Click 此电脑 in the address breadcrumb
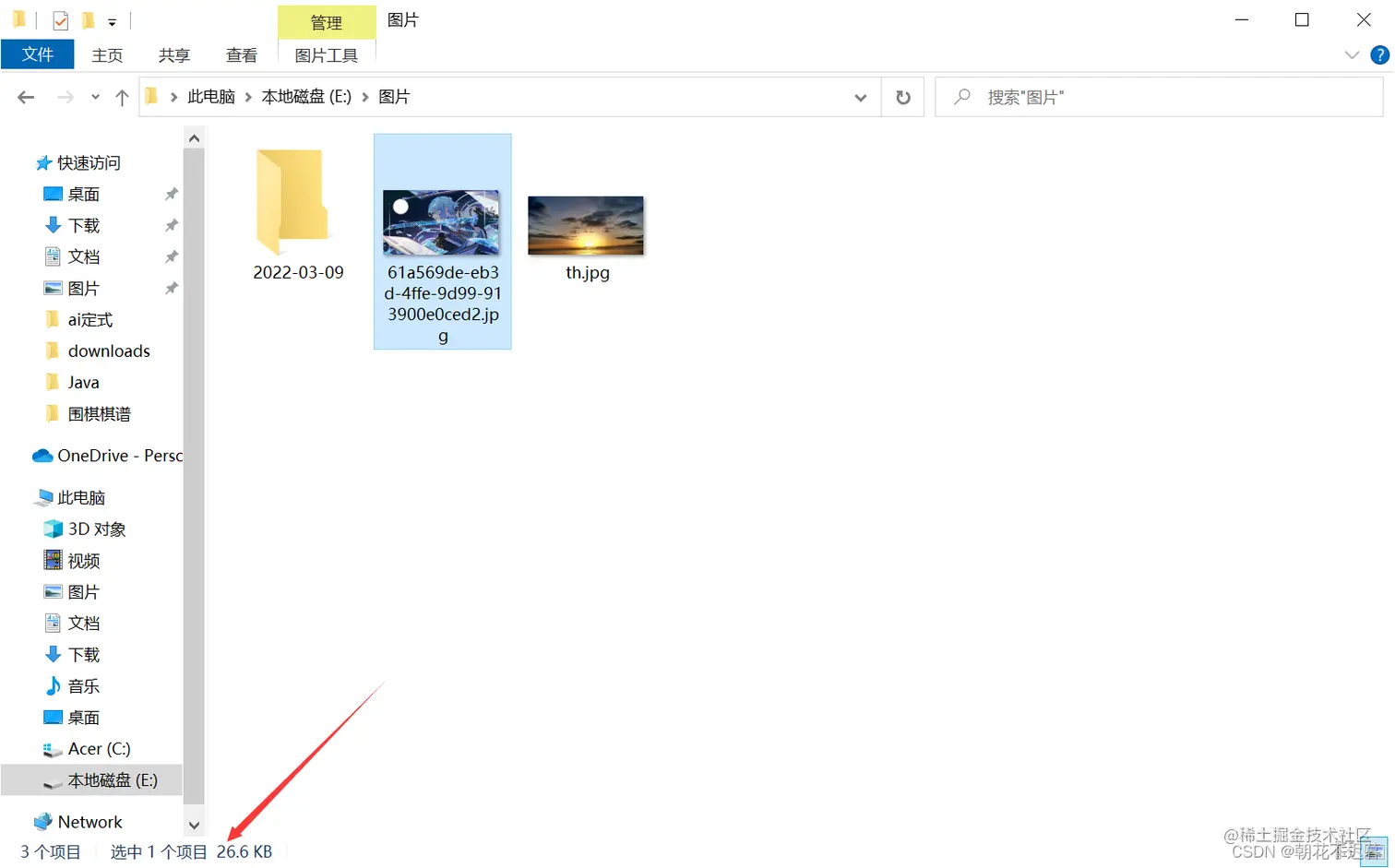Screen dimensions: 1395x868 tap(211, 97)
